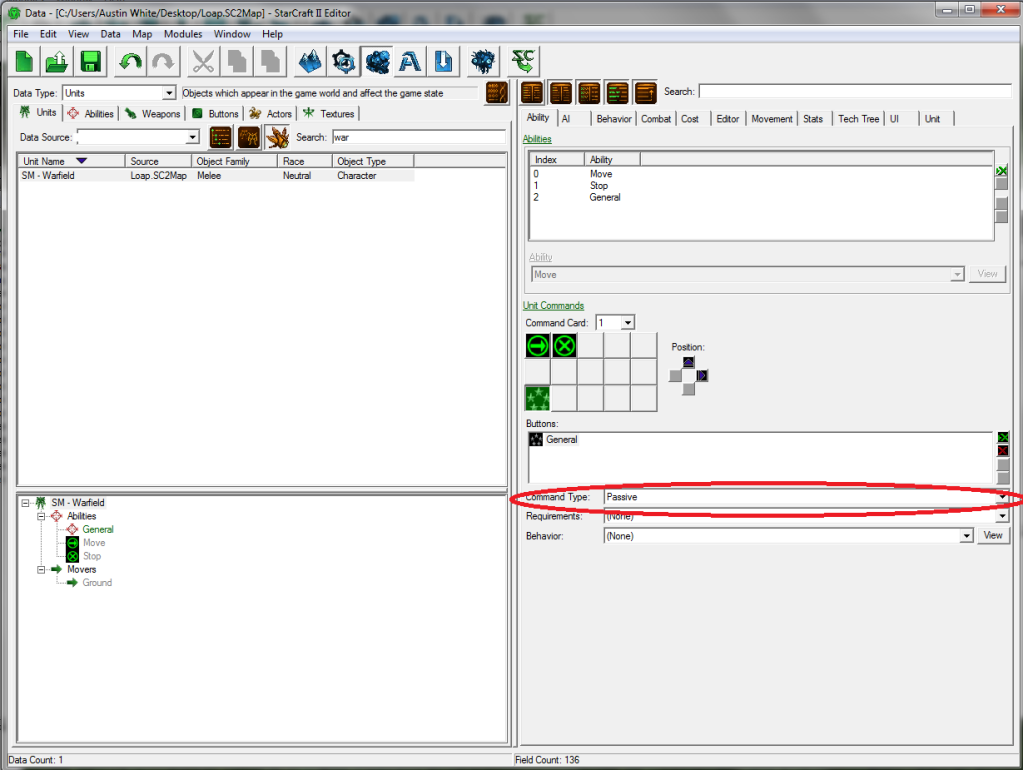The width and height of the screenshot is (1023, 770).
Task: Select the Stop command card button
Action: coord(564,345)
